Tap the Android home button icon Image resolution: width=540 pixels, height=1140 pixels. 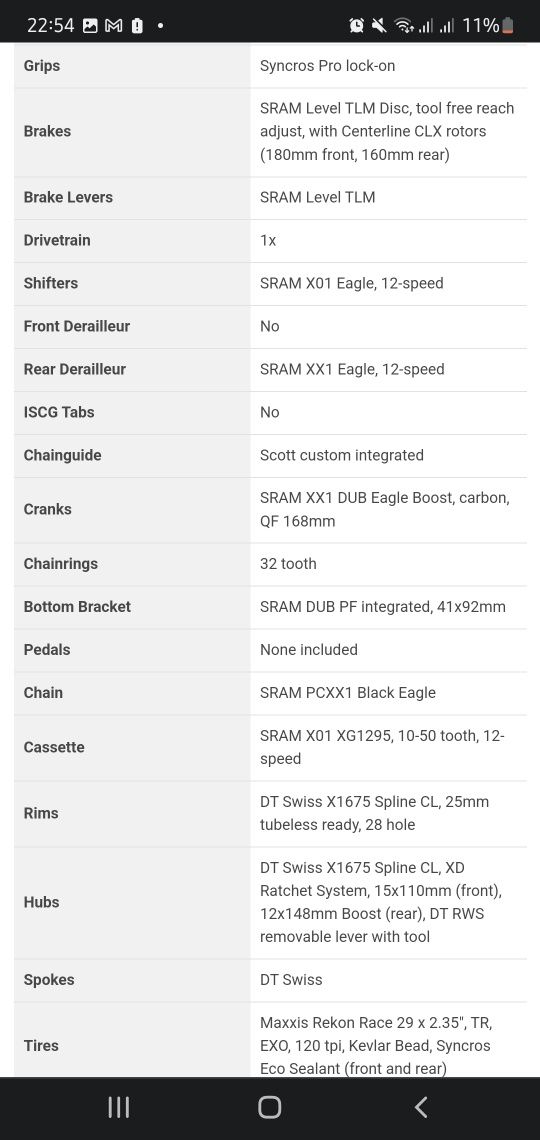(x=270, y=1107)
